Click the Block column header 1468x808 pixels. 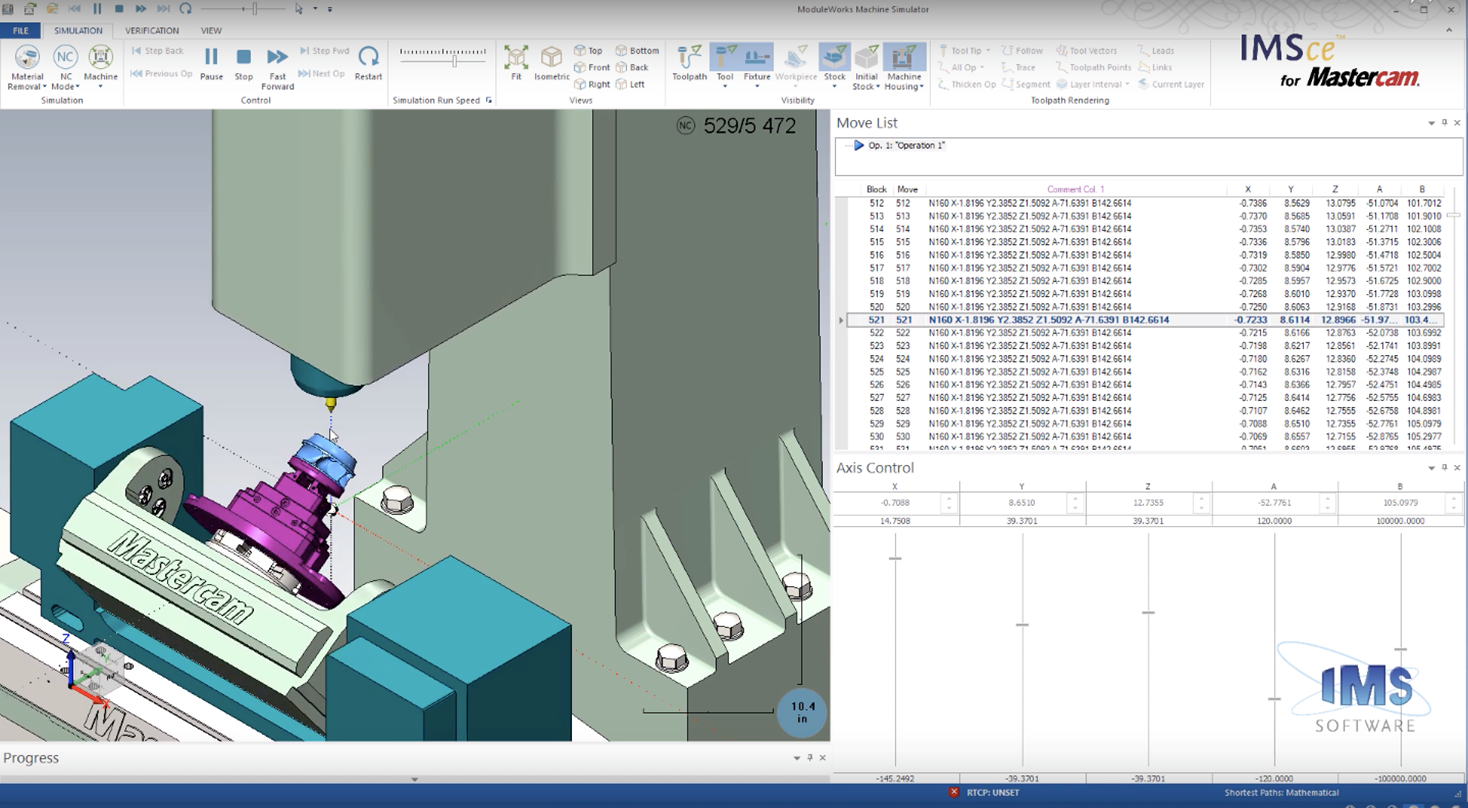pos(876,189)
